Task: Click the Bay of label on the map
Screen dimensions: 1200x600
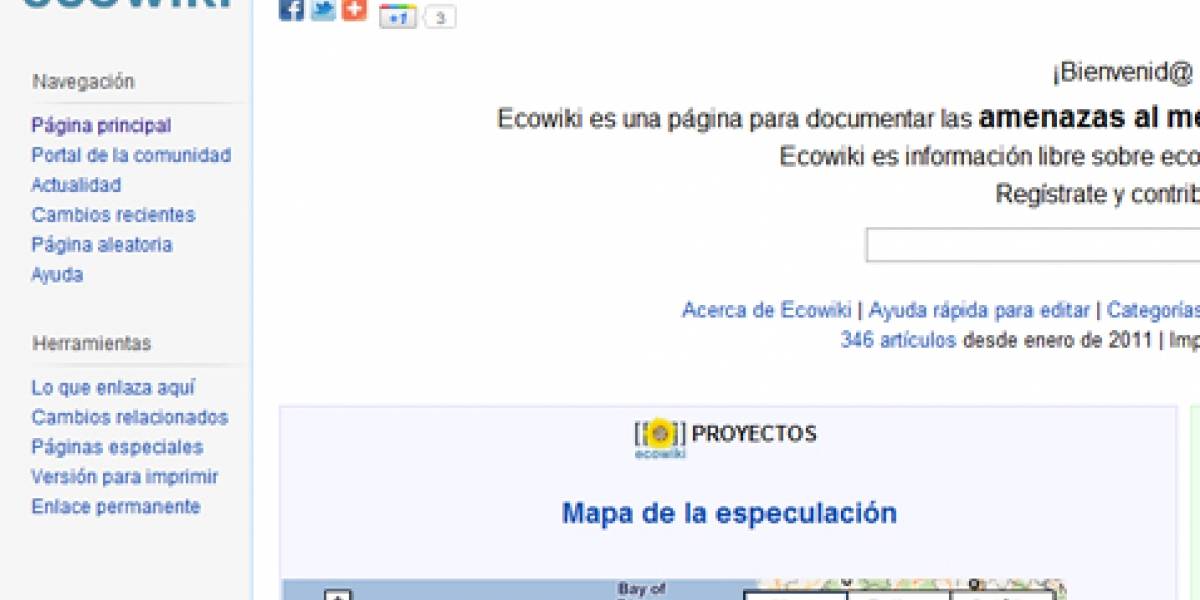Action: (642, 589)
